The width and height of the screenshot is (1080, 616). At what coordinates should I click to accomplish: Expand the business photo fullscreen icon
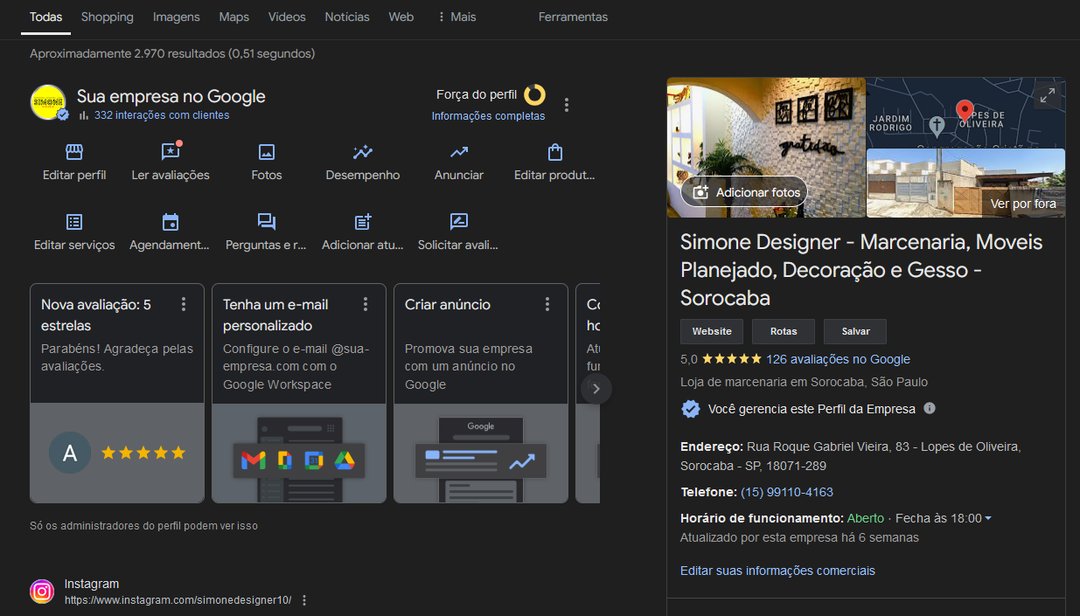pos(1047,96)
